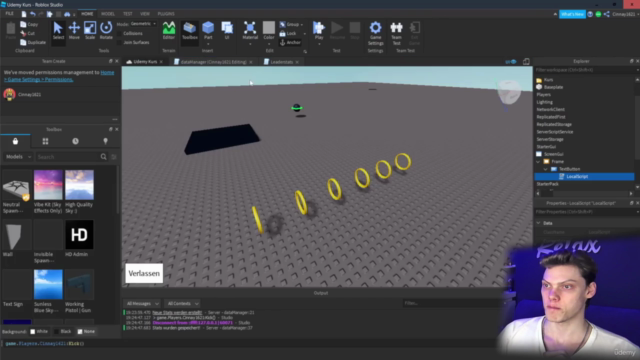640x360 pixels.
Task: Open All Contexts output dropdown
Action: coord(182,304)
